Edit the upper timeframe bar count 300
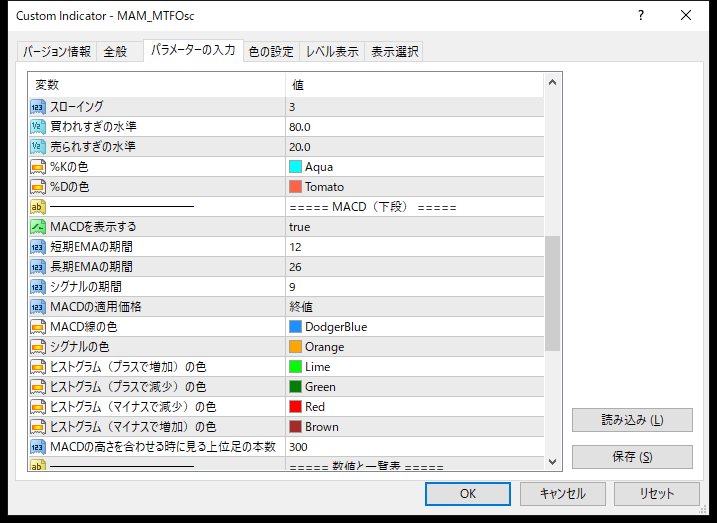 (415, 447)
